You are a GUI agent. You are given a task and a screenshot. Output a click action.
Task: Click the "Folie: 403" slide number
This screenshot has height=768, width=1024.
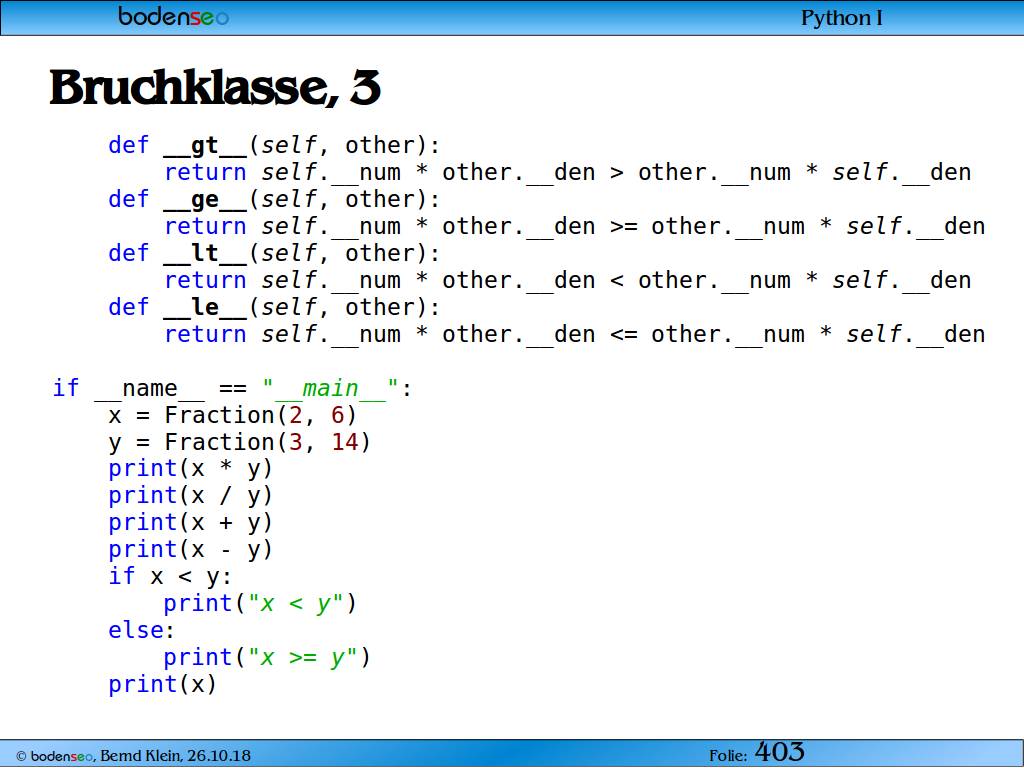tap(757, 752)
